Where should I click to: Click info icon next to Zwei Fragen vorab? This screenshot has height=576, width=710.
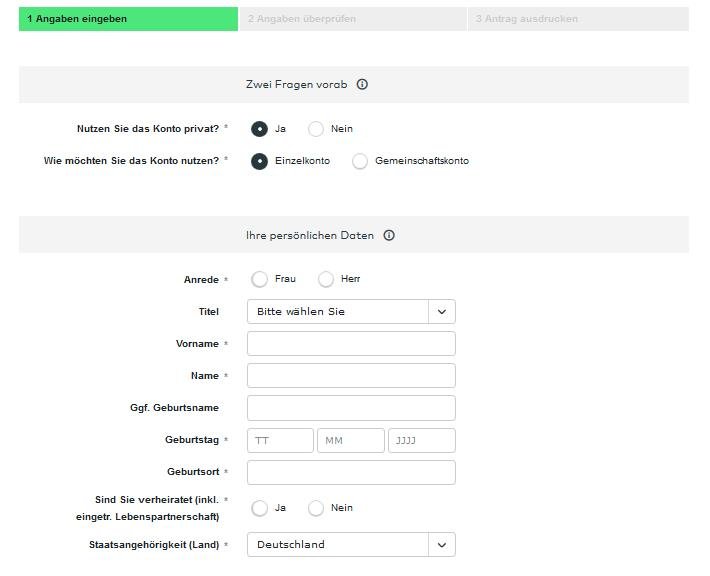click(x=362, y=85)
